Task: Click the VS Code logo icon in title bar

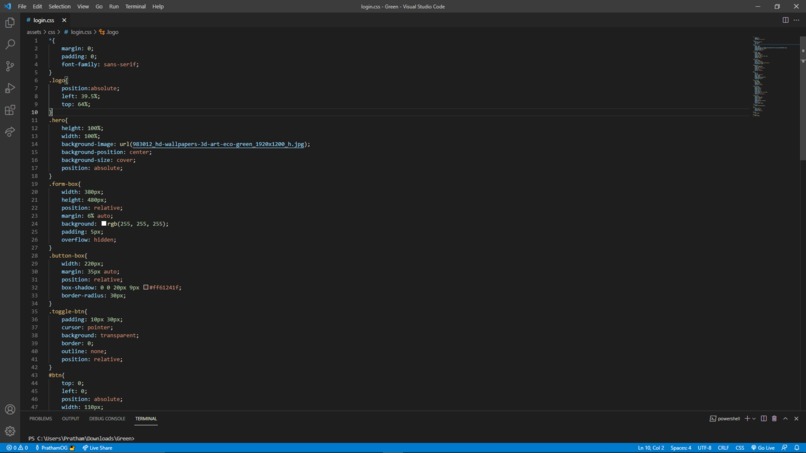Action: click(x=7, y=6)
